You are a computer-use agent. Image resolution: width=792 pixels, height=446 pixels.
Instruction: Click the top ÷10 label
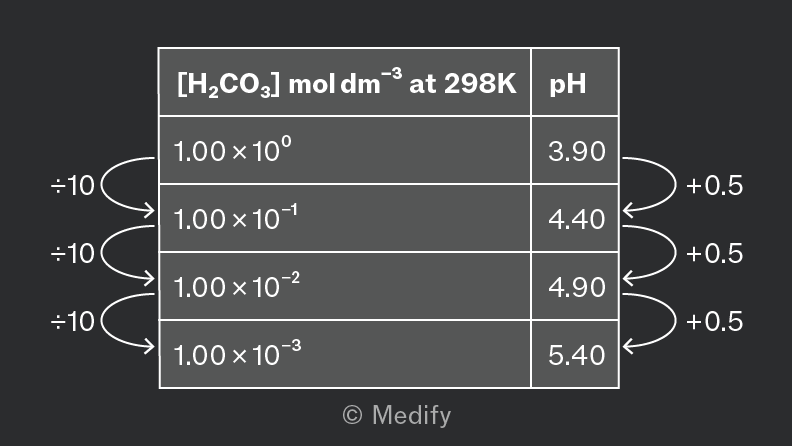click(x=73, y=185)
